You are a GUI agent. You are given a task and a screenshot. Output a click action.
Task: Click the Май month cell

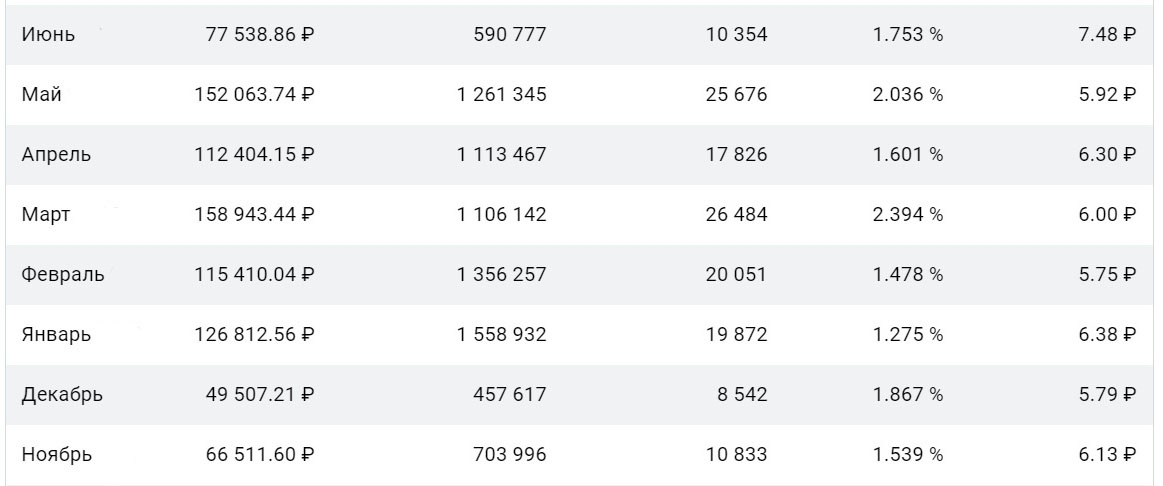[42, 94]
